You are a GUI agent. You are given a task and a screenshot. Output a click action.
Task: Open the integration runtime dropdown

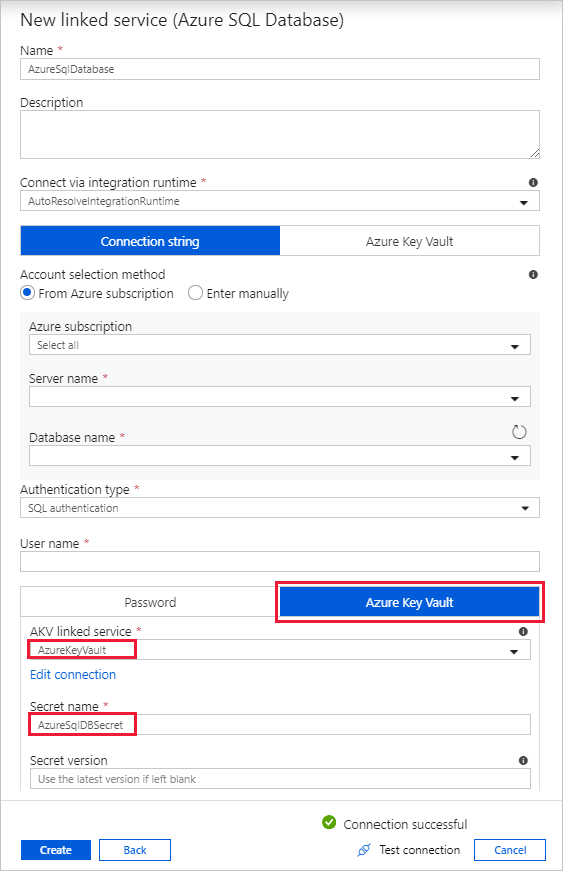tap(280, 201)
